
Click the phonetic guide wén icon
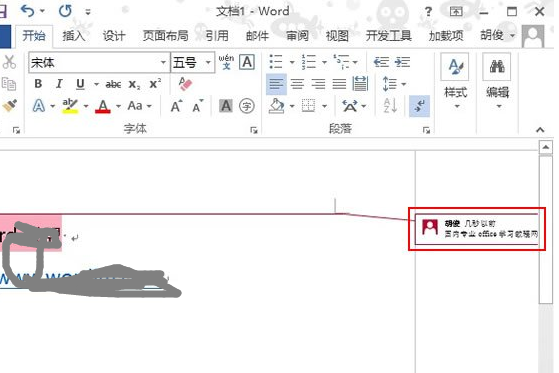coord(226,62)
